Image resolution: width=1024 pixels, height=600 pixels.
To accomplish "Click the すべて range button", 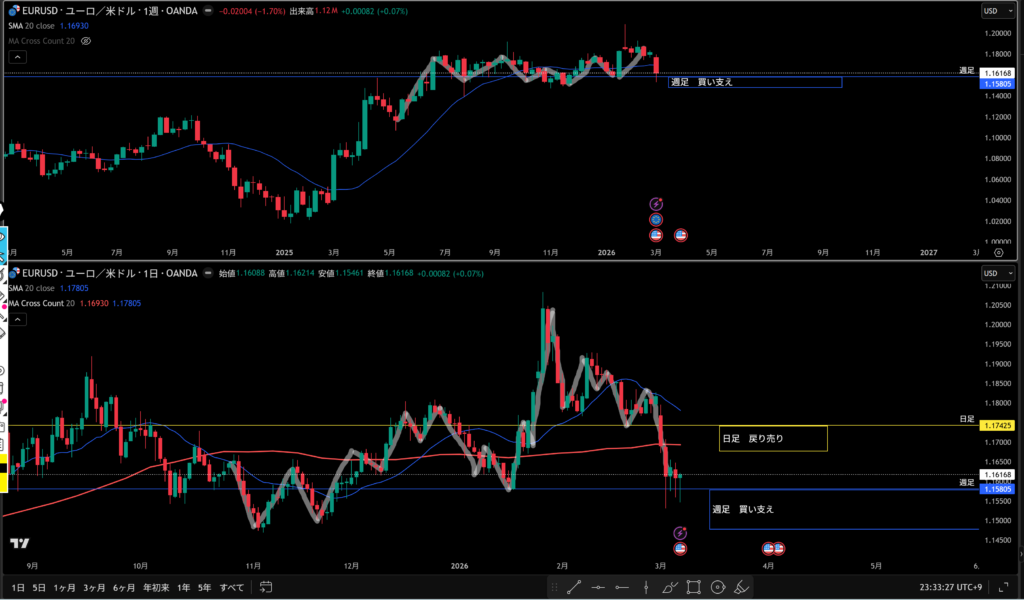I will tap(231, 587).
